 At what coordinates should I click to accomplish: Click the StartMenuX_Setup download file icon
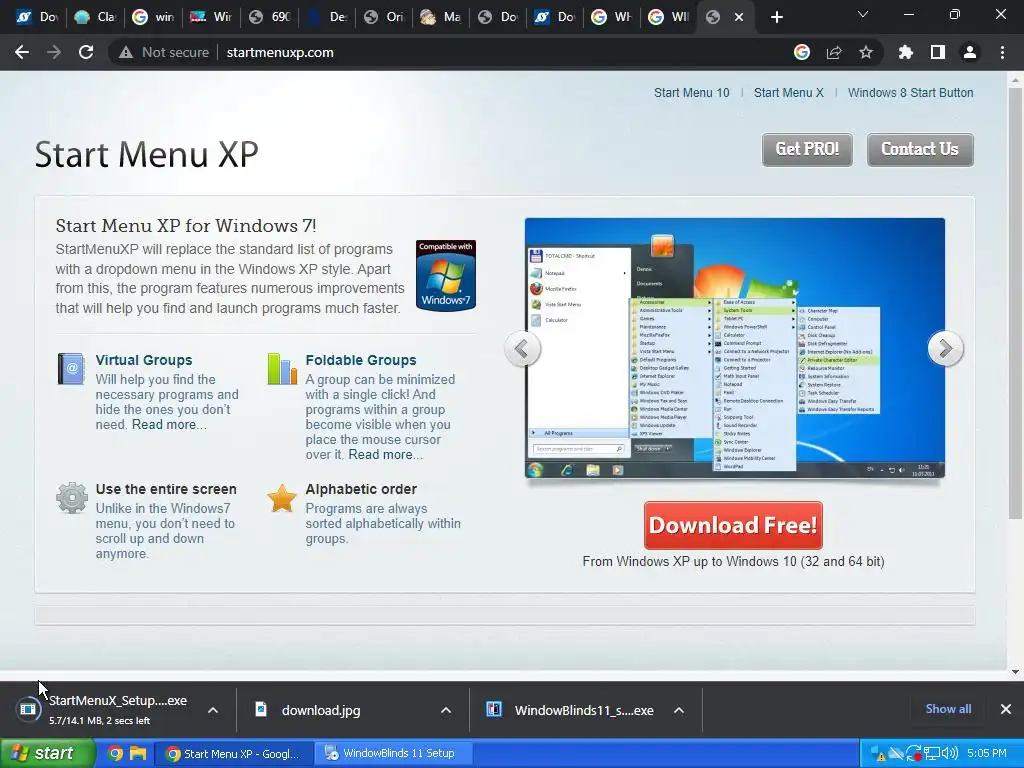[x=28, y=709]
